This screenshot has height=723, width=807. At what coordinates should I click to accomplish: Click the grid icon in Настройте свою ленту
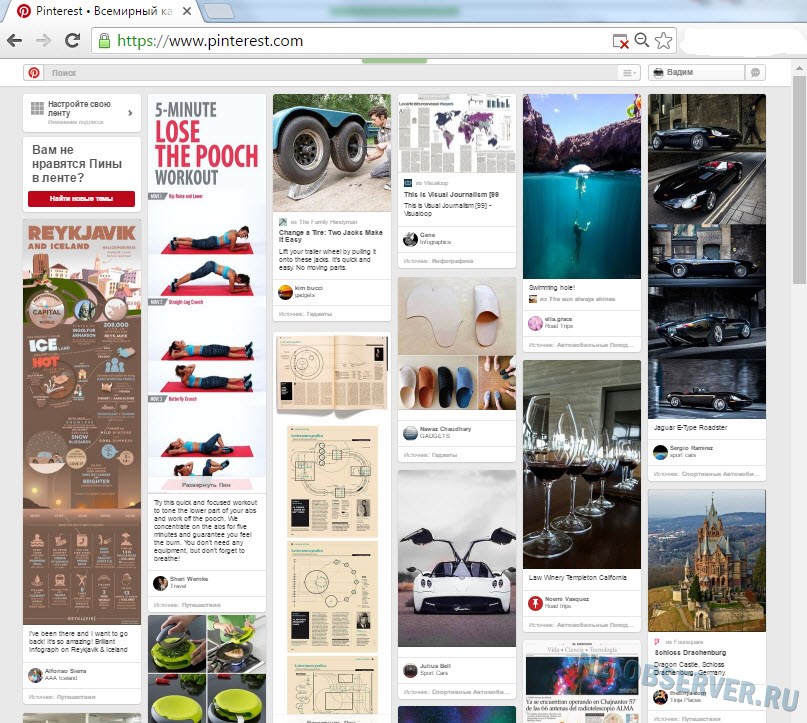37,108
